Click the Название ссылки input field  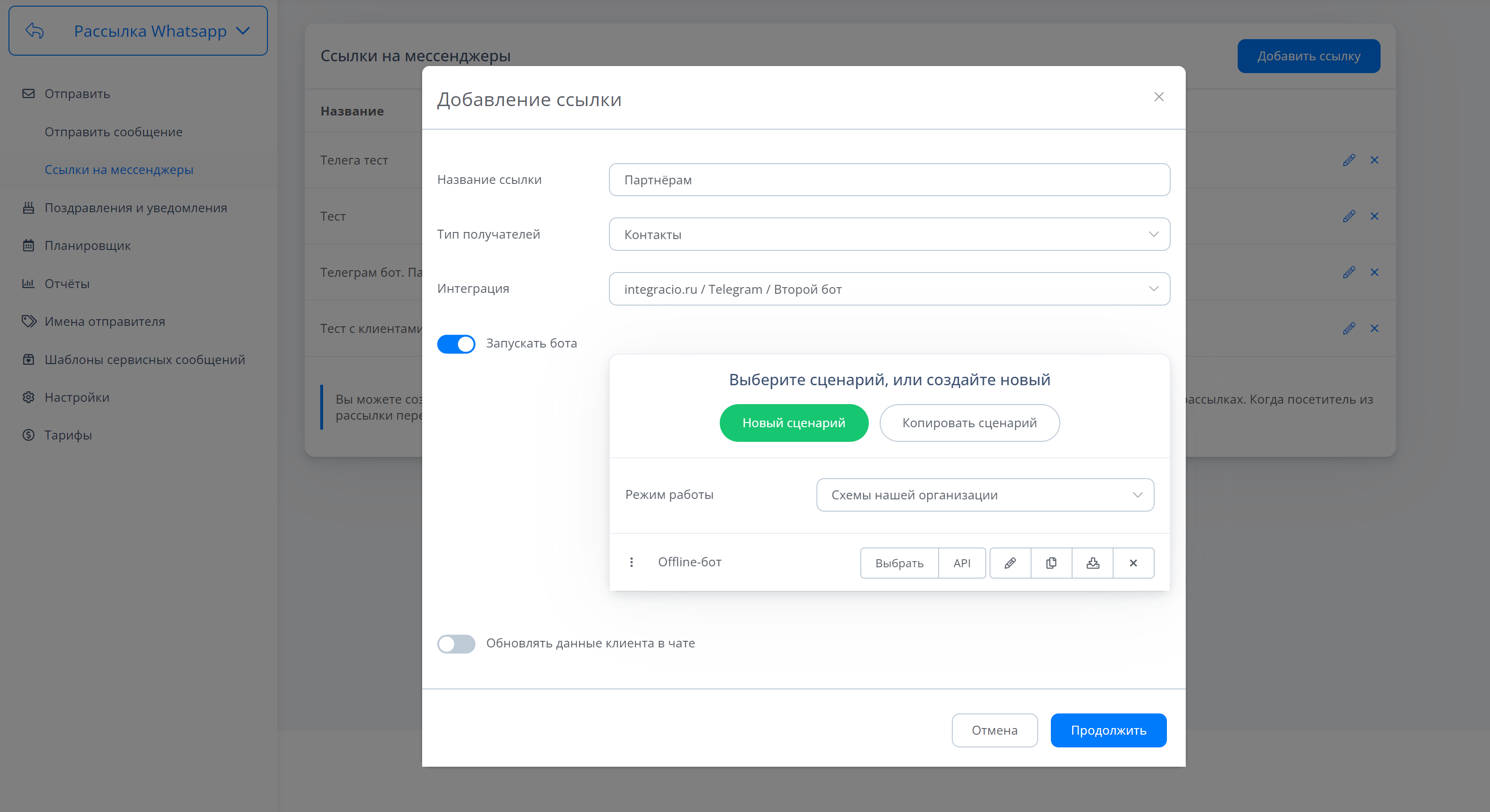889,180
